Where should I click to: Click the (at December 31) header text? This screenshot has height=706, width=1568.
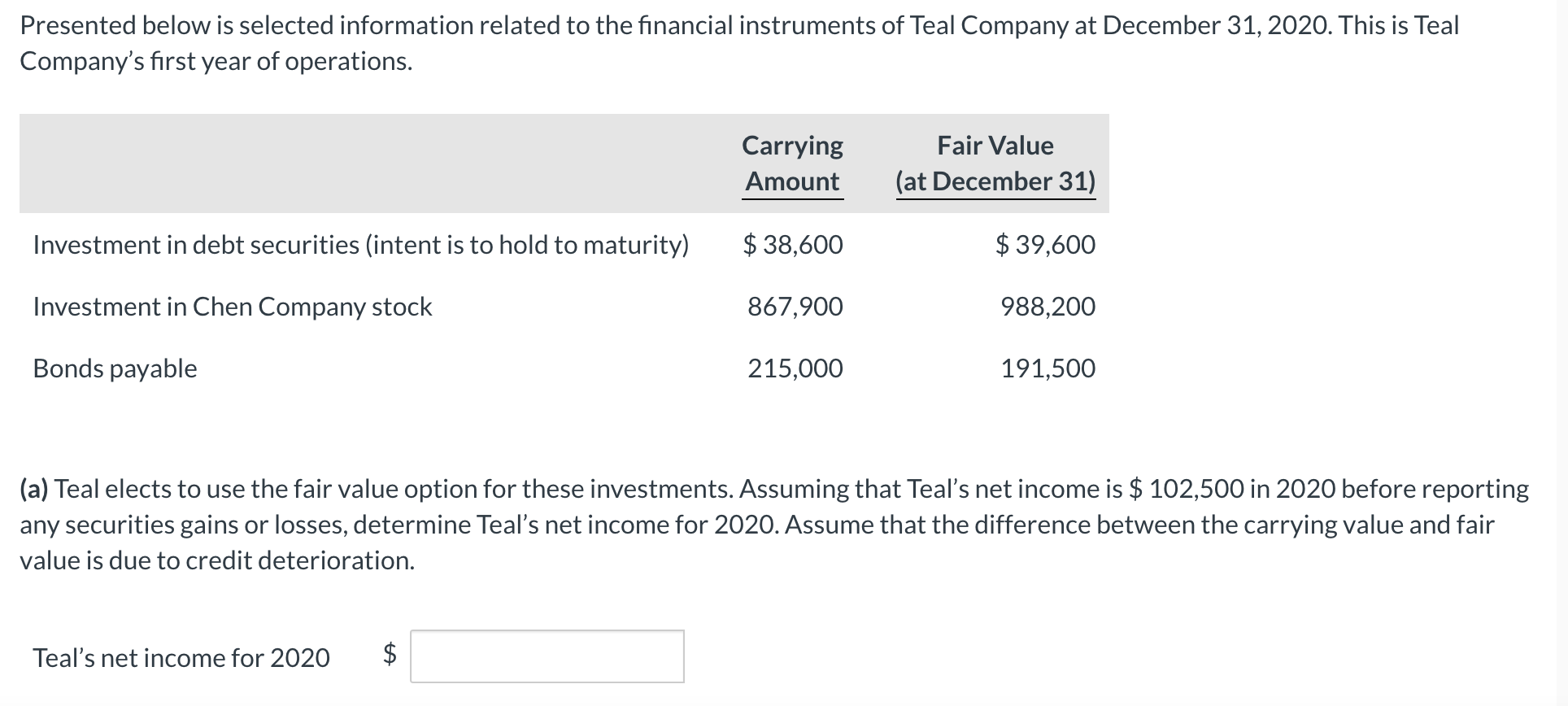click(x=994, y=181)
